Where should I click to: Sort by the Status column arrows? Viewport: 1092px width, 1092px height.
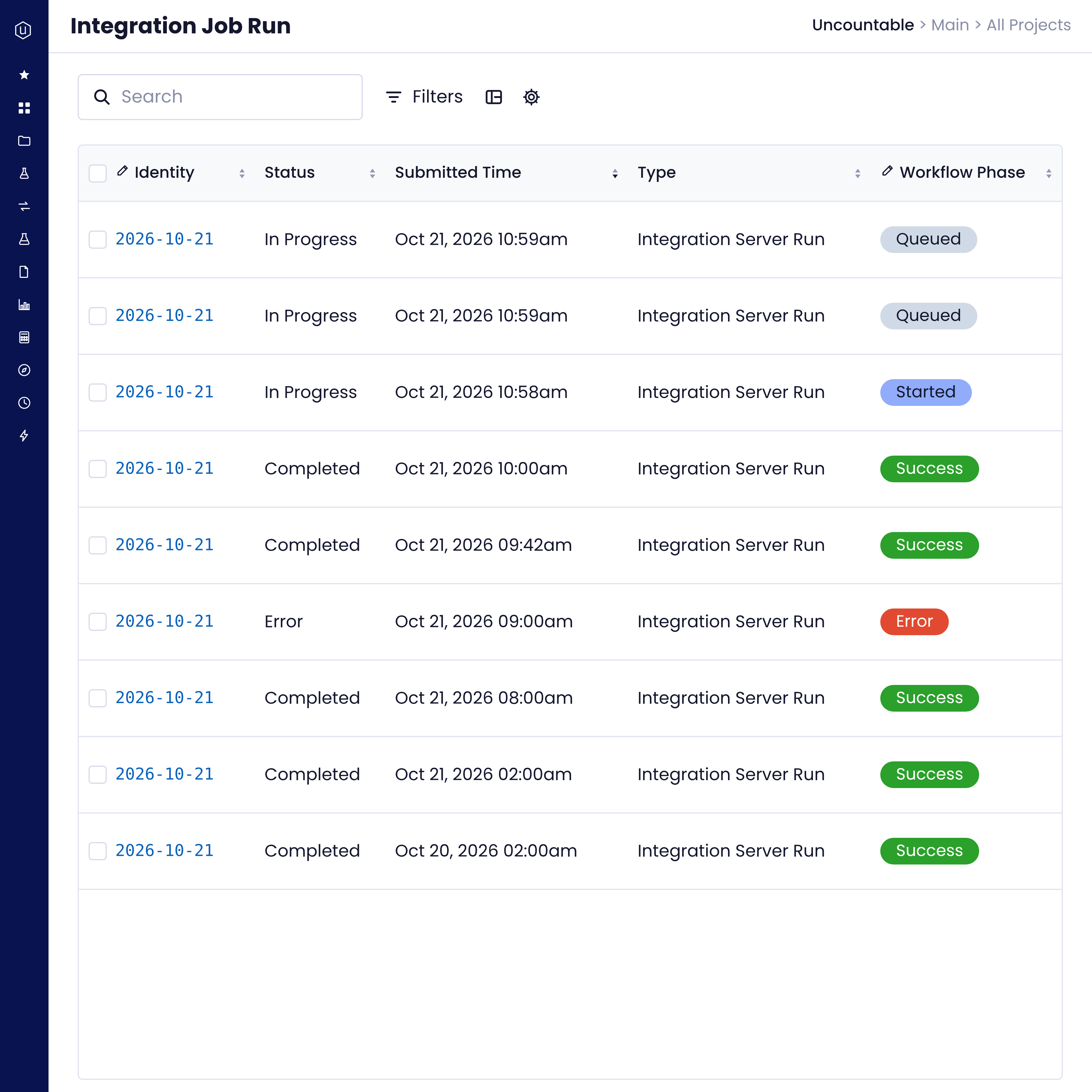coord(372,174)
